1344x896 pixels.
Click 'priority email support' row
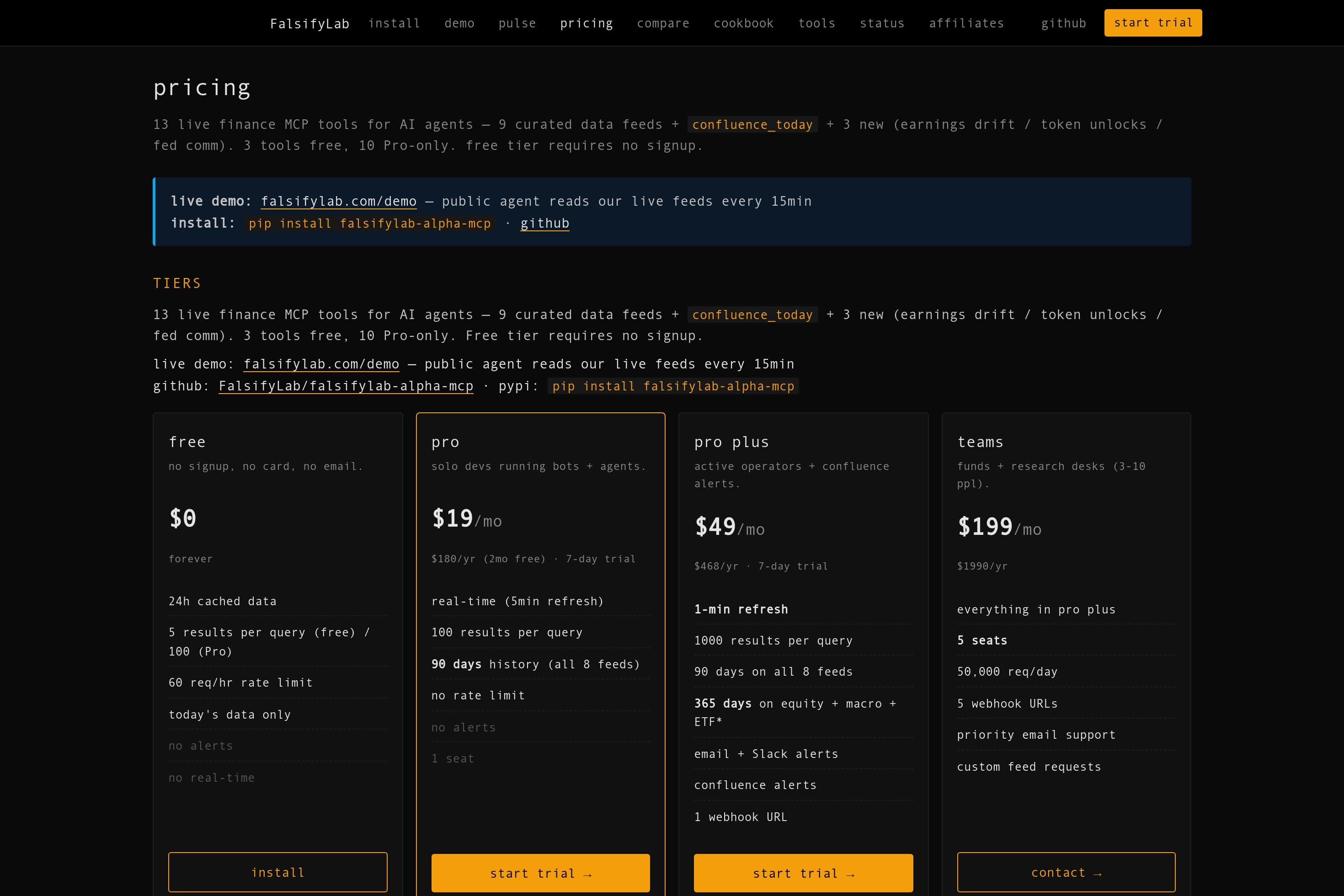tap(1066, 735)
